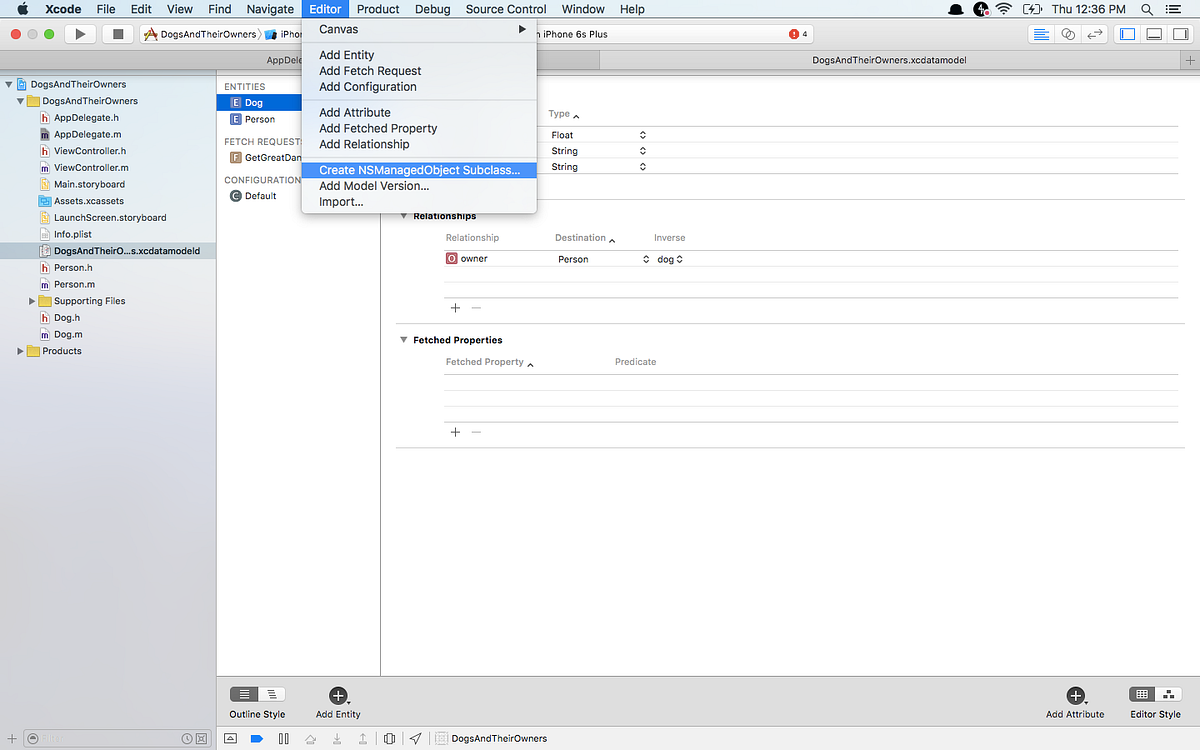Click the issues badge showing 4 errors
Screen dimensions: 1200x750
click(x=795, y=33)
